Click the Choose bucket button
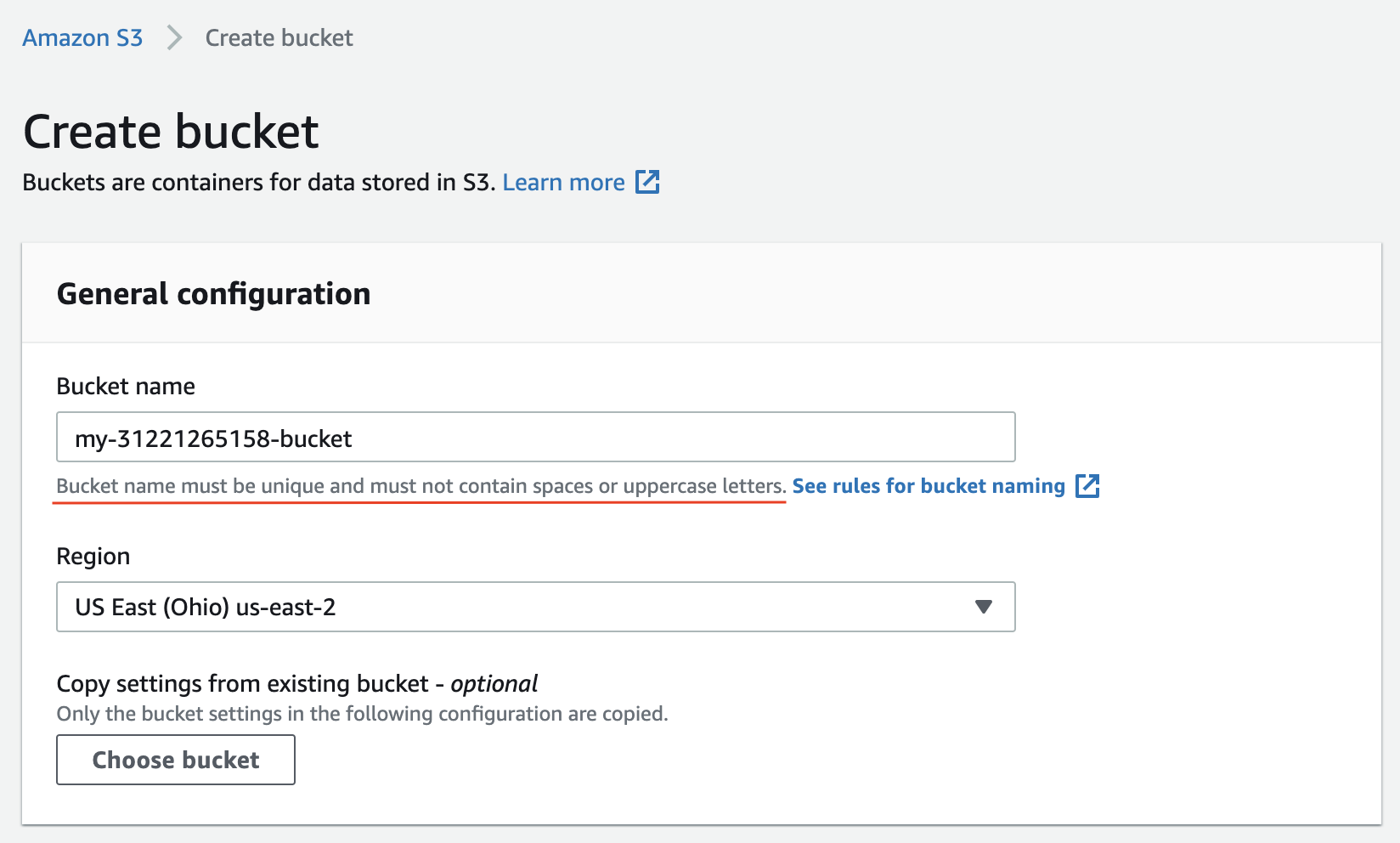 pyautogui.click(x=176, y=760)
